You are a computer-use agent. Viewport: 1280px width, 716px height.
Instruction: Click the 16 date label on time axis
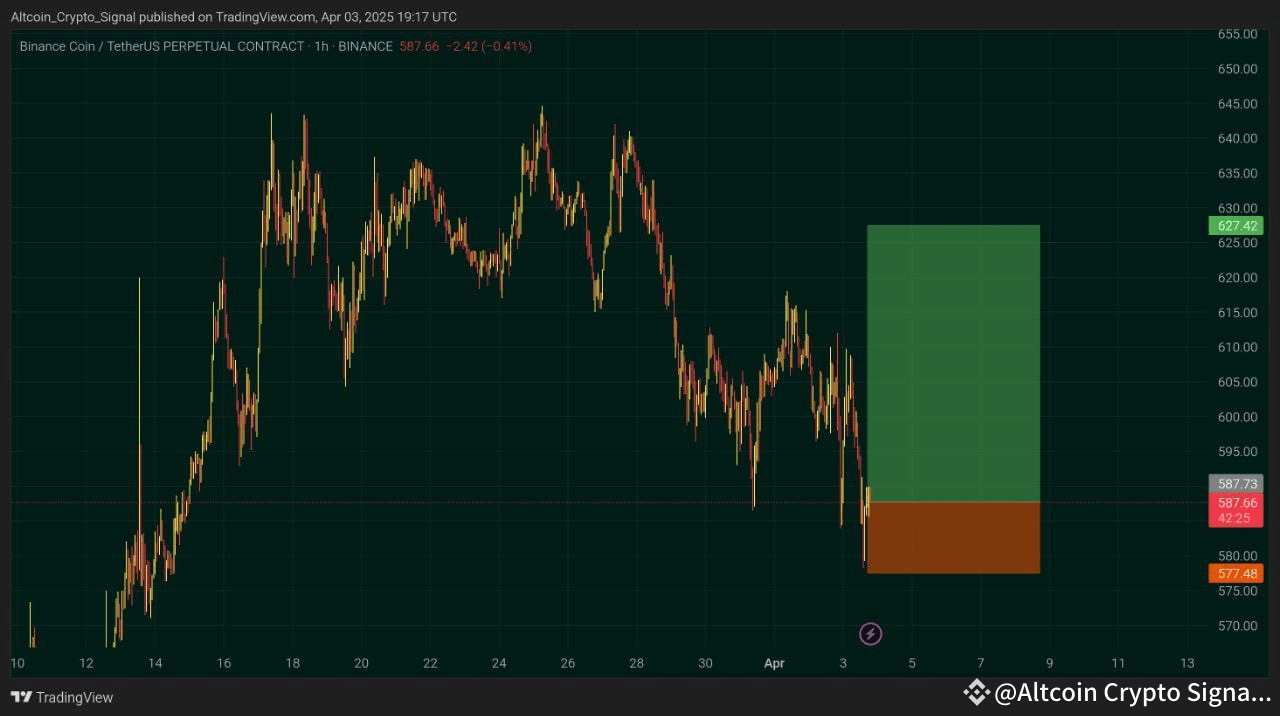coord(224,663)
